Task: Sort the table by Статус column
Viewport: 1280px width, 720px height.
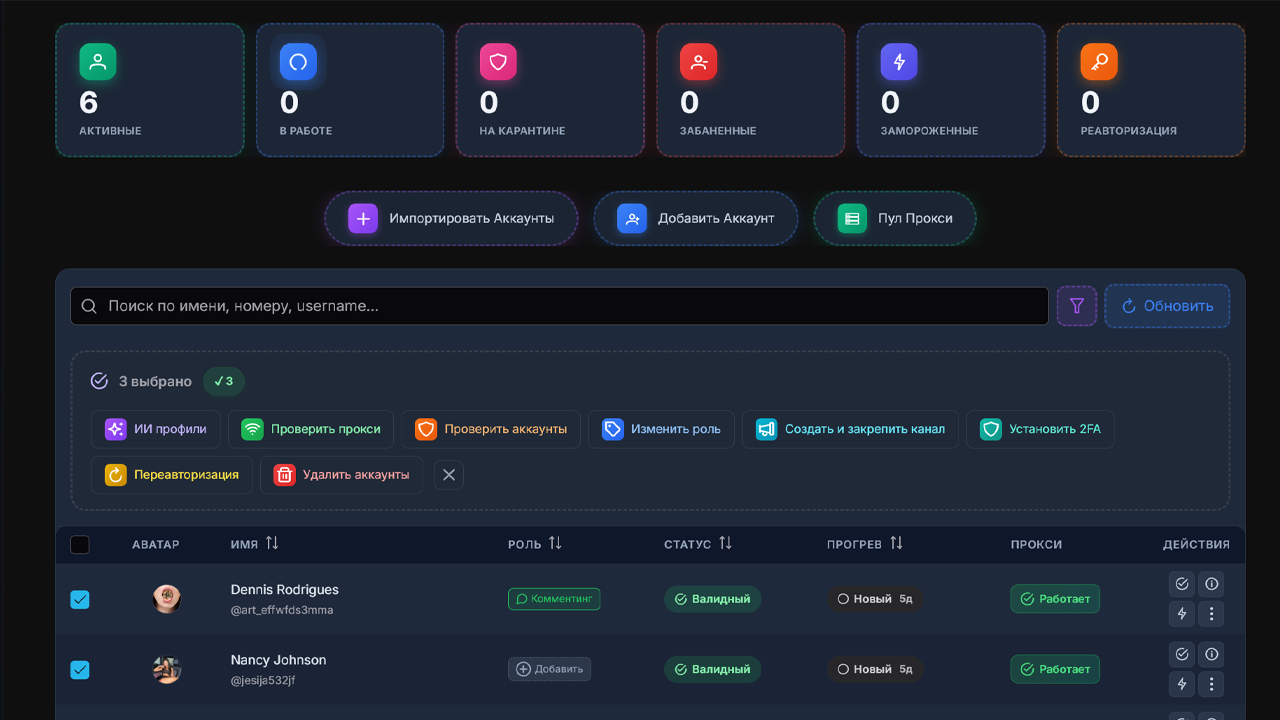Action: [x=698, y=544]
